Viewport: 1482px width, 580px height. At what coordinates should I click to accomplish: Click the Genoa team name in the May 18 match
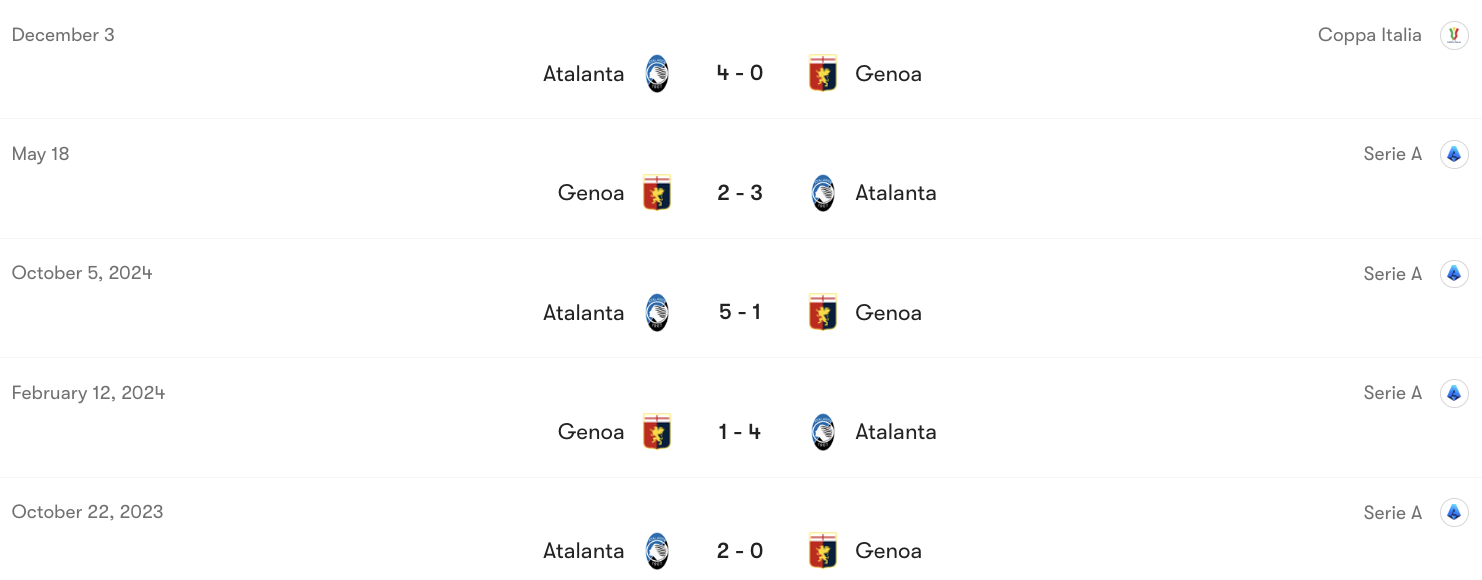coord(590,192)
